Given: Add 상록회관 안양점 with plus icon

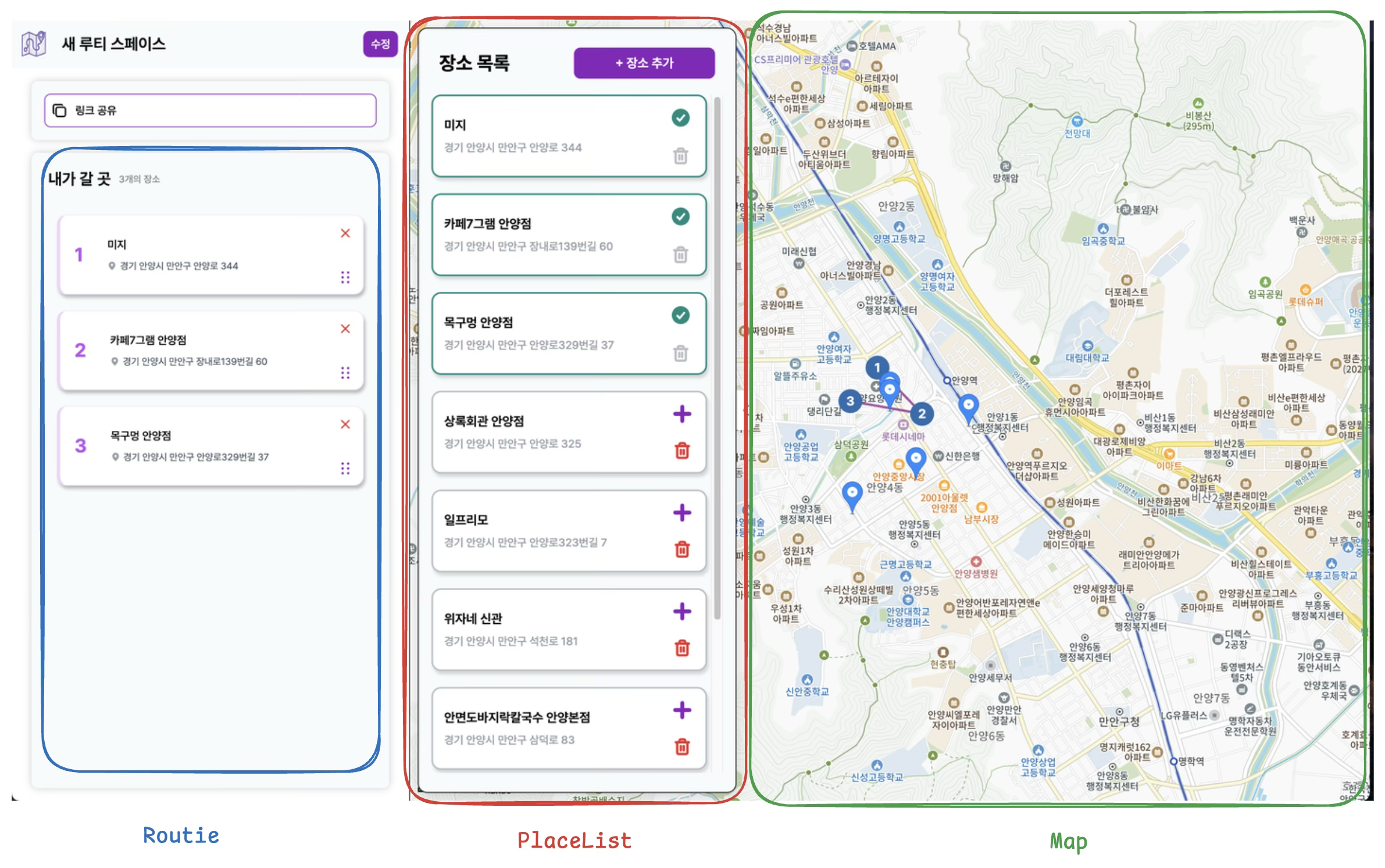Looking at the screenshot, I should (681, 415).
